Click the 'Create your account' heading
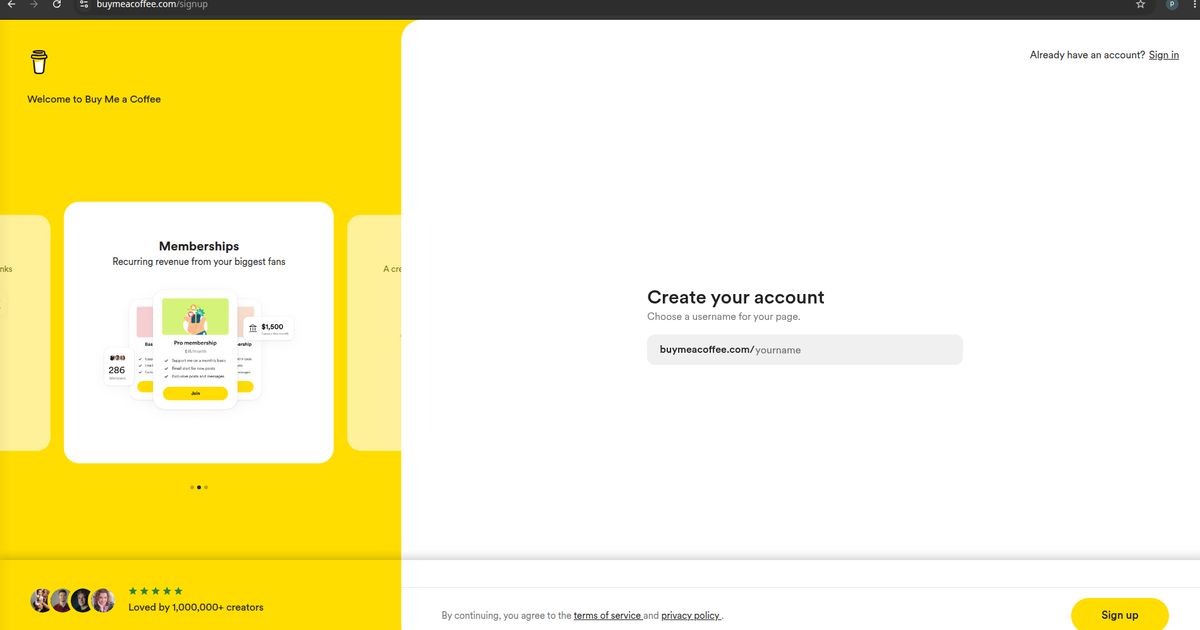Screen dimensions: 1200x630 [x=736, y=297]
